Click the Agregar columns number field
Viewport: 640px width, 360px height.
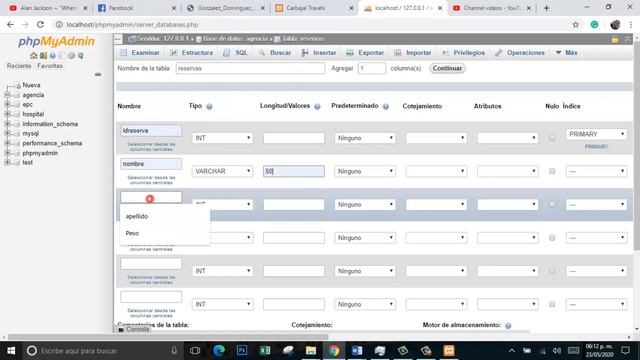(x=371, y=68)
